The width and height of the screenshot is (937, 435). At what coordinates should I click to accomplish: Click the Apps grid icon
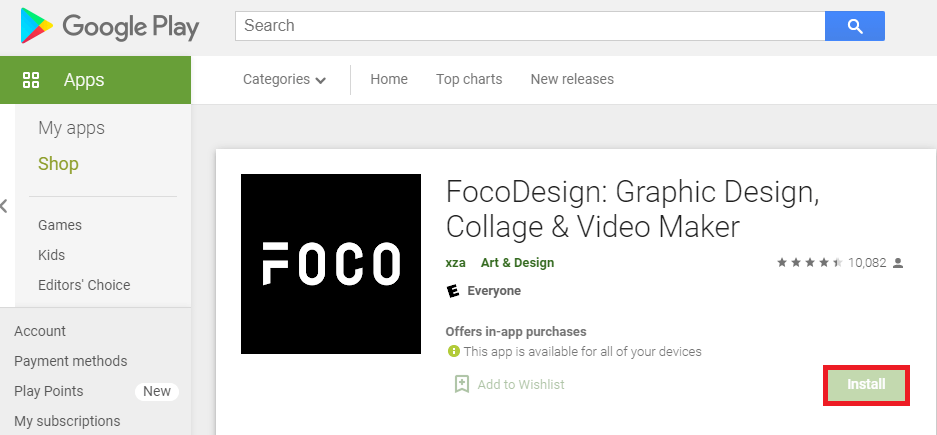pyautogui.click(x=30, y=80)
